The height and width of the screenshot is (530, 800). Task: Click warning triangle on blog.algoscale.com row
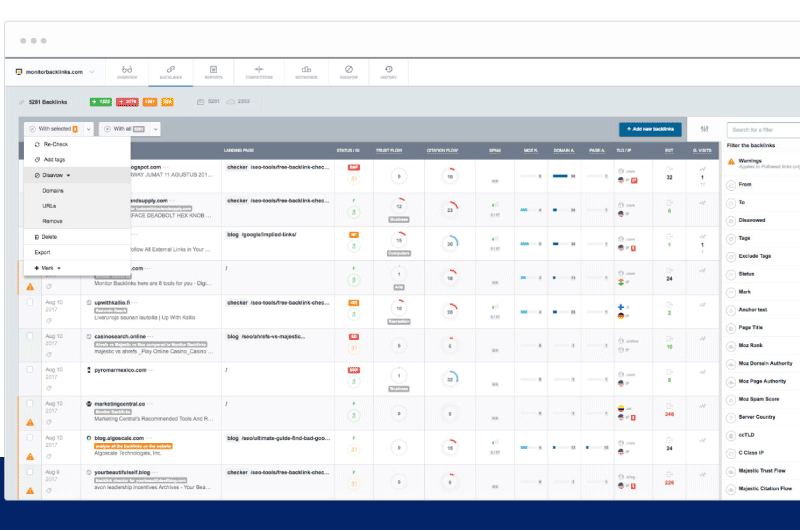(x=30, y=457)
